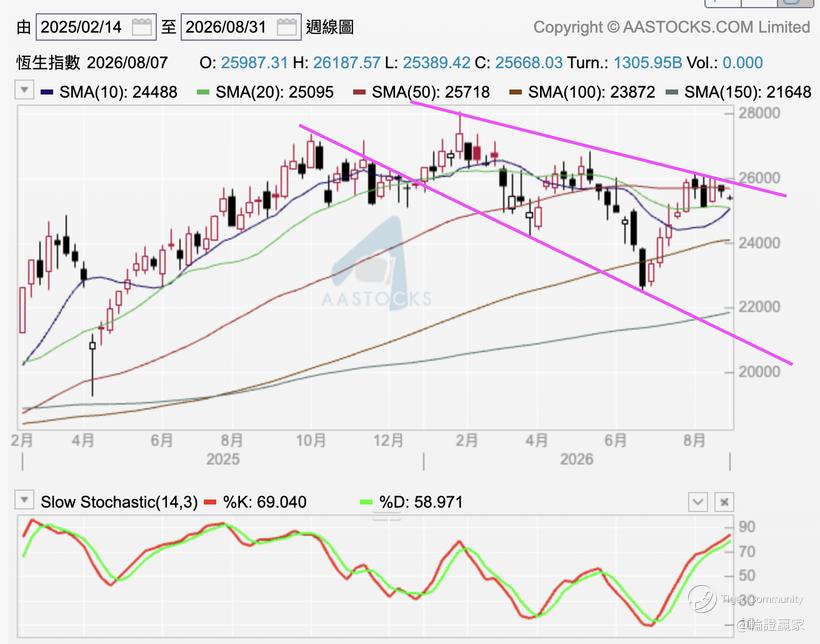Image resolution: width=820 pixels, height=644 pixels.
Task: Open the end date calendar picker icon
Action: coord(287,27)
